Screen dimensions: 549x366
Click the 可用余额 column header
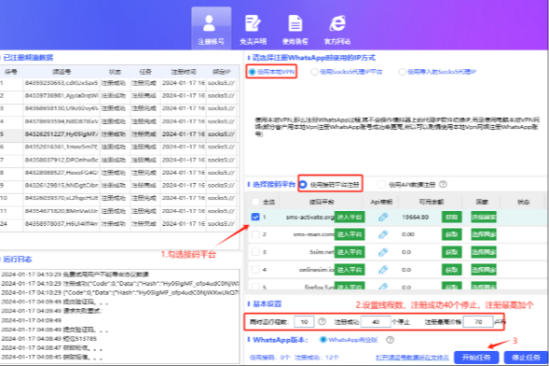(x=431, y=202)
